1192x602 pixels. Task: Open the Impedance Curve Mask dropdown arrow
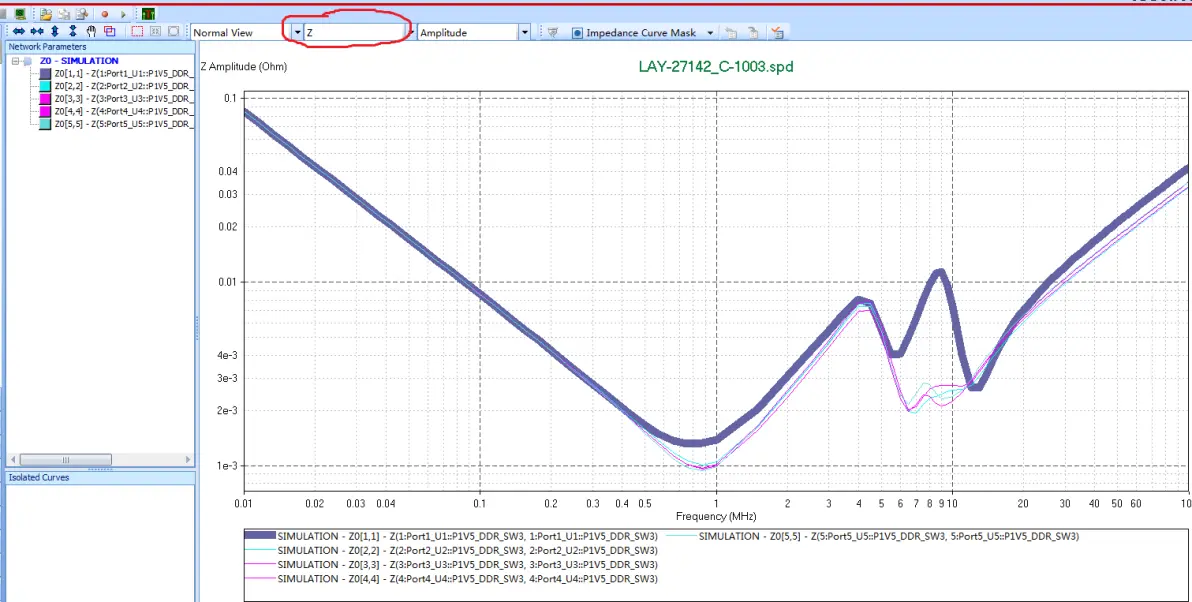[710, 33]
